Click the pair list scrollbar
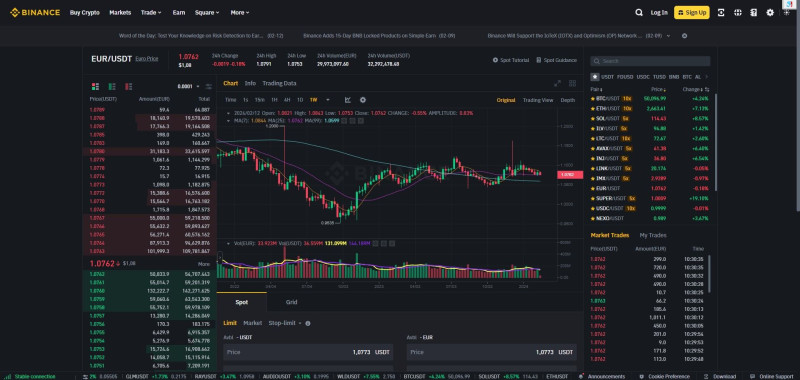 pos(715,141)
